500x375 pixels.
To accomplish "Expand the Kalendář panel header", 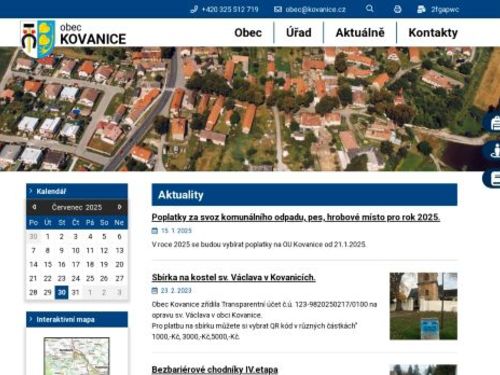I will coord(77,191).
